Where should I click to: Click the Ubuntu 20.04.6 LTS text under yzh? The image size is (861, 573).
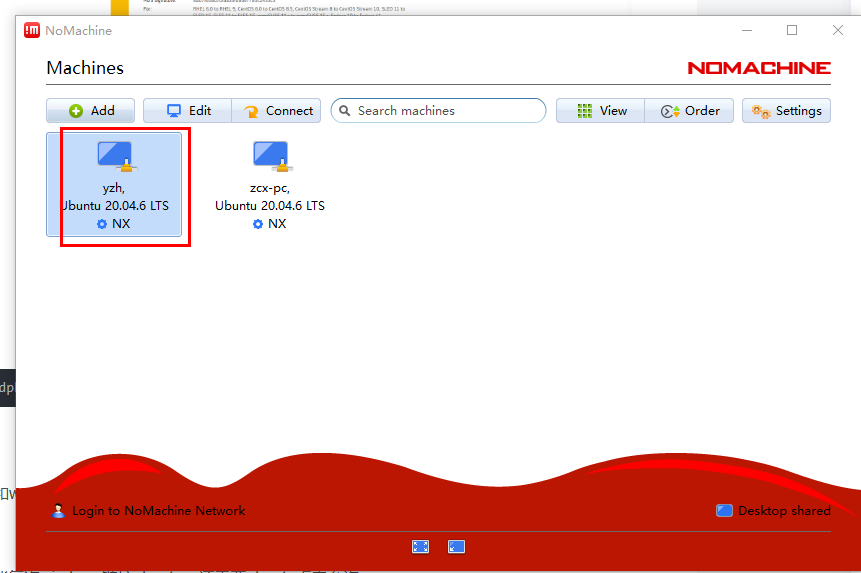click(114, 206)
